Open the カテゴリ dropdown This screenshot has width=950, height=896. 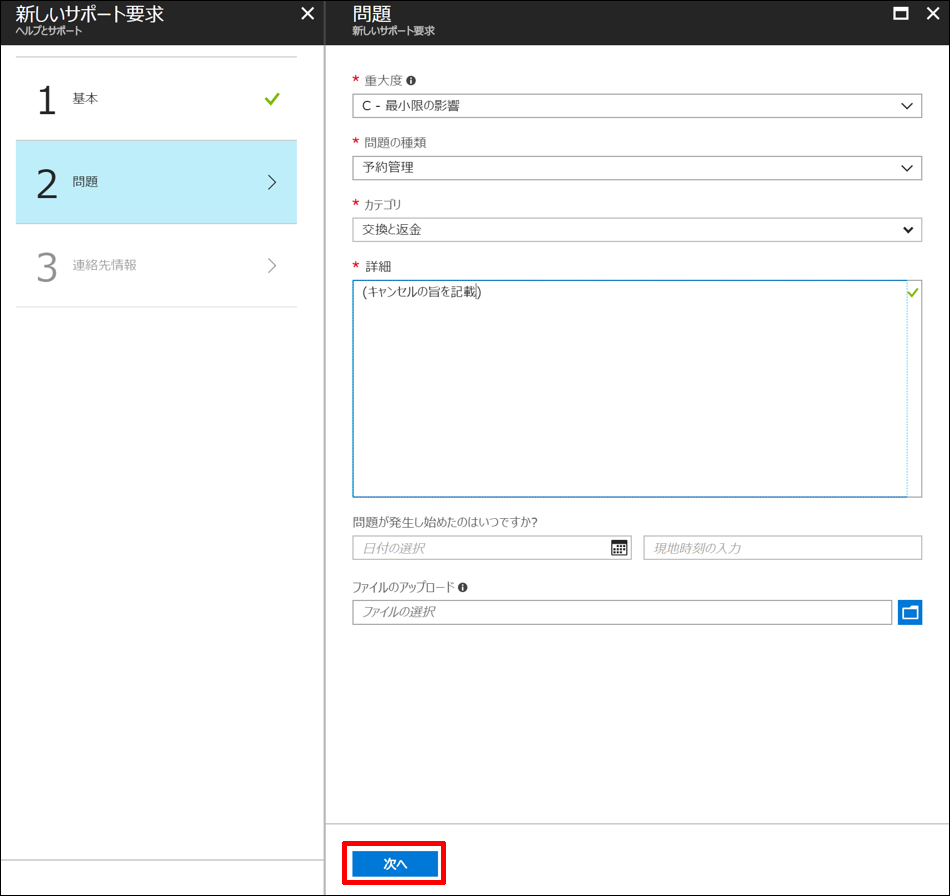pyautogui.click(x=635, y=230)
